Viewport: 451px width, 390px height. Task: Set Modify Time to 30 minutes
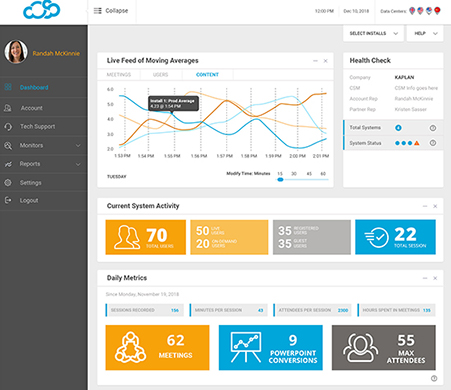click(294, 174)
